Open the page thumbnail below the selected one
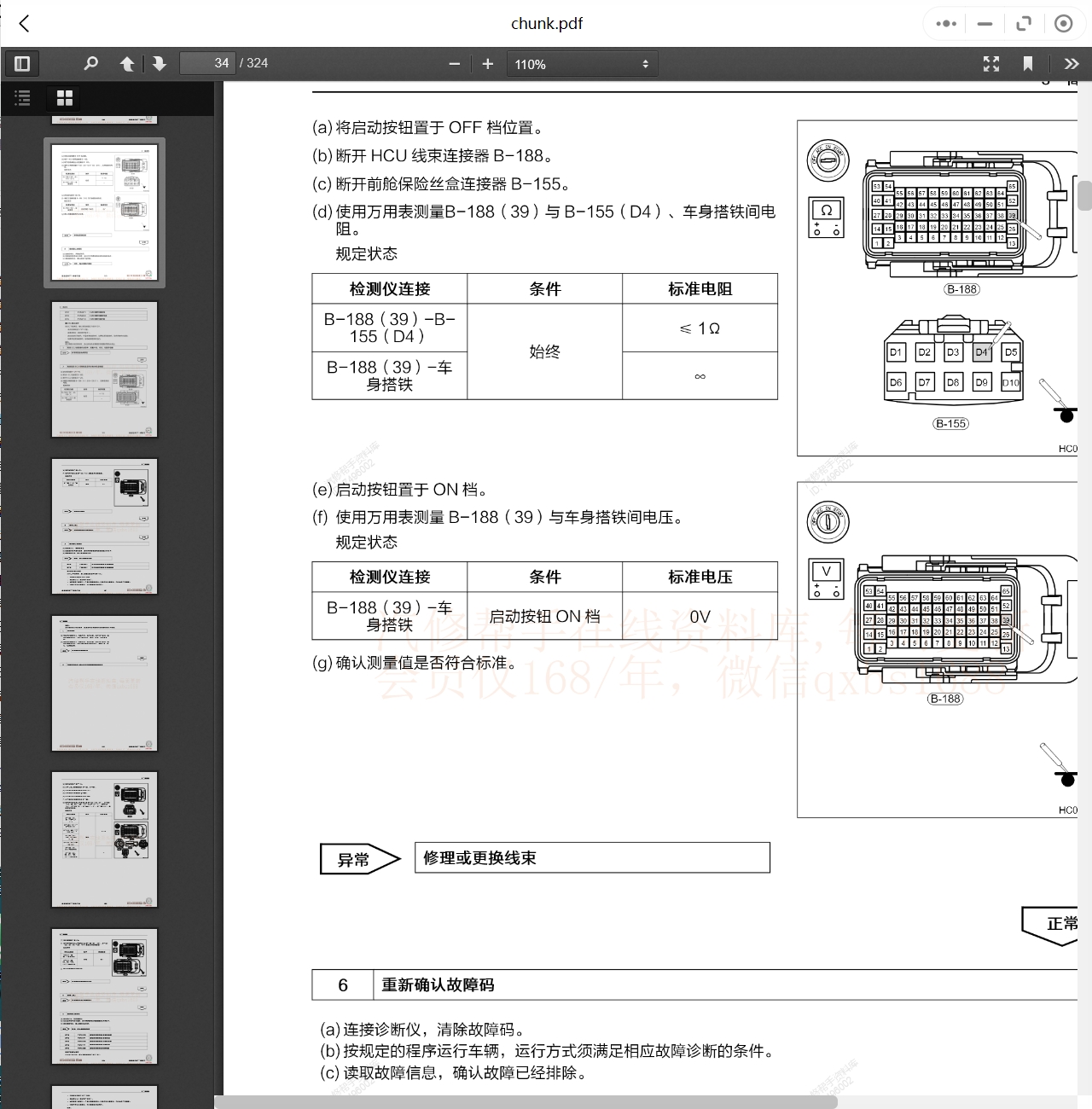Viewport: 1092px width, 1109px height. point(104,369)
